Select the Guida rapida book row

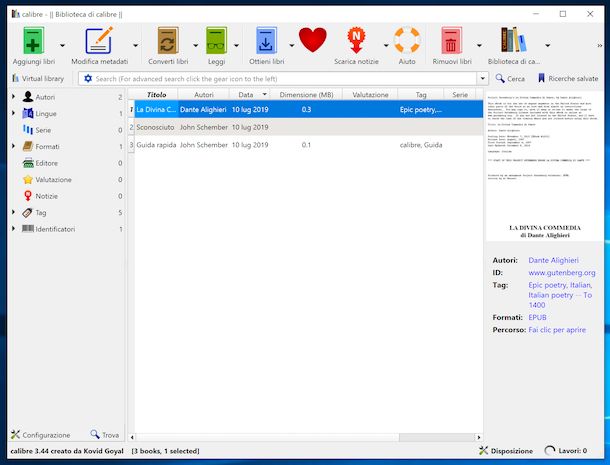pyautogui.click(x=309, y=145)
